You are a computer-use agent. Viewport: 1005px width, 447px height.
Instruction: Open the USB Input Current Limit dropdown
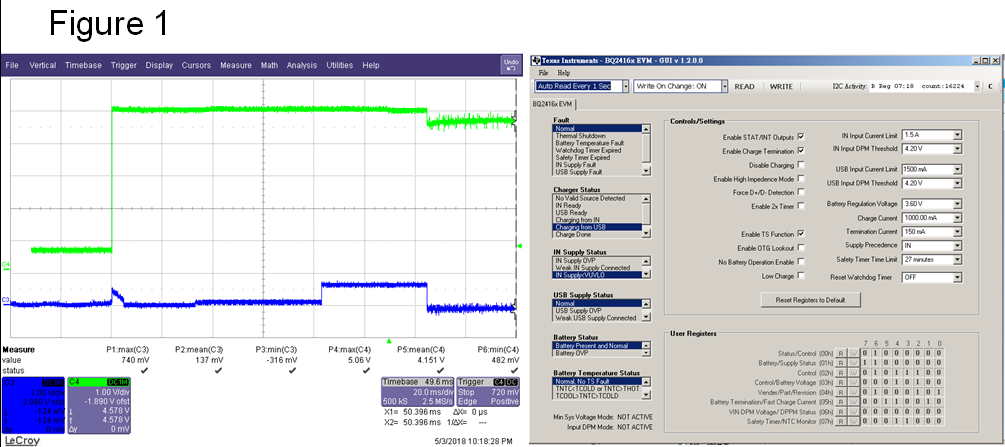pyautogui.click(x=957, y=169)
